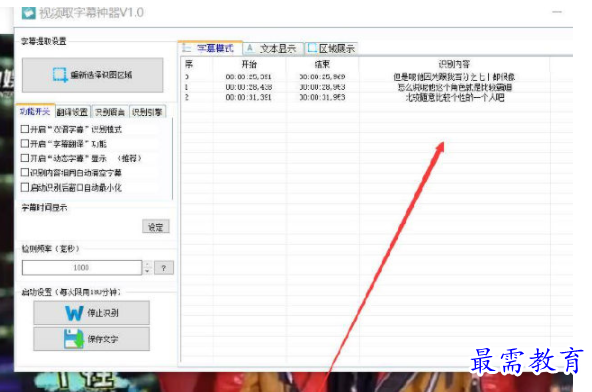The image size is (592, 392).
Task: Open the 识别语言 tab
Action: [x=109, y=112]
